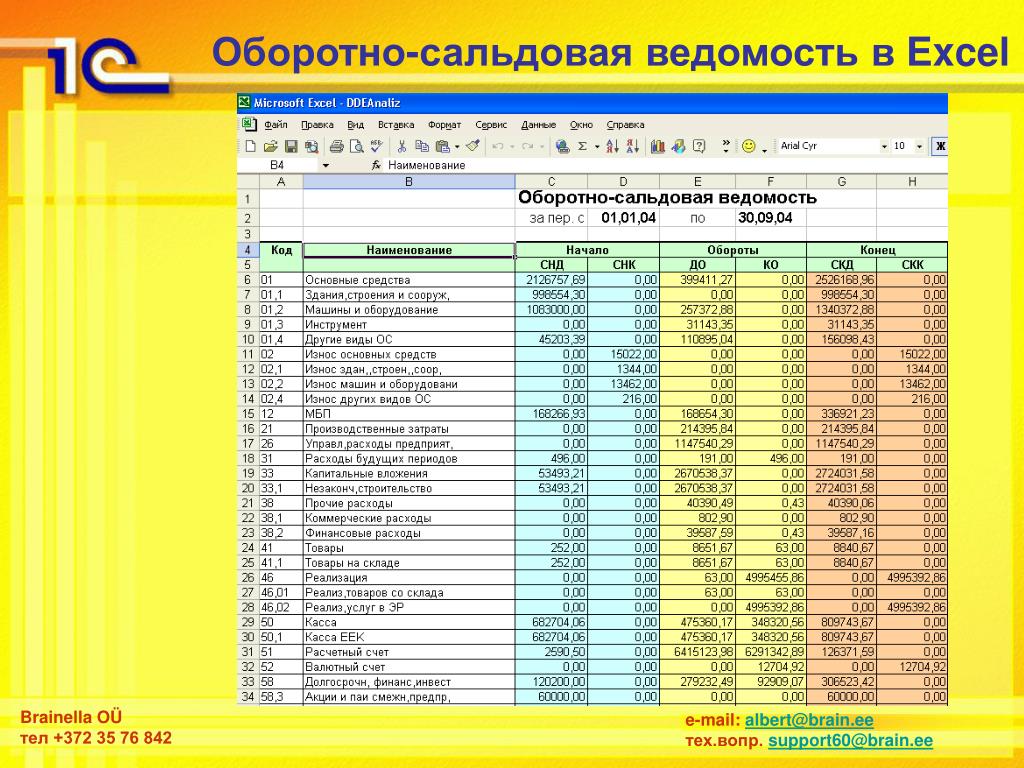Click the albert@brain.ee email link
The width and height of the screenshot is (1024, 768).
[809, 720]
